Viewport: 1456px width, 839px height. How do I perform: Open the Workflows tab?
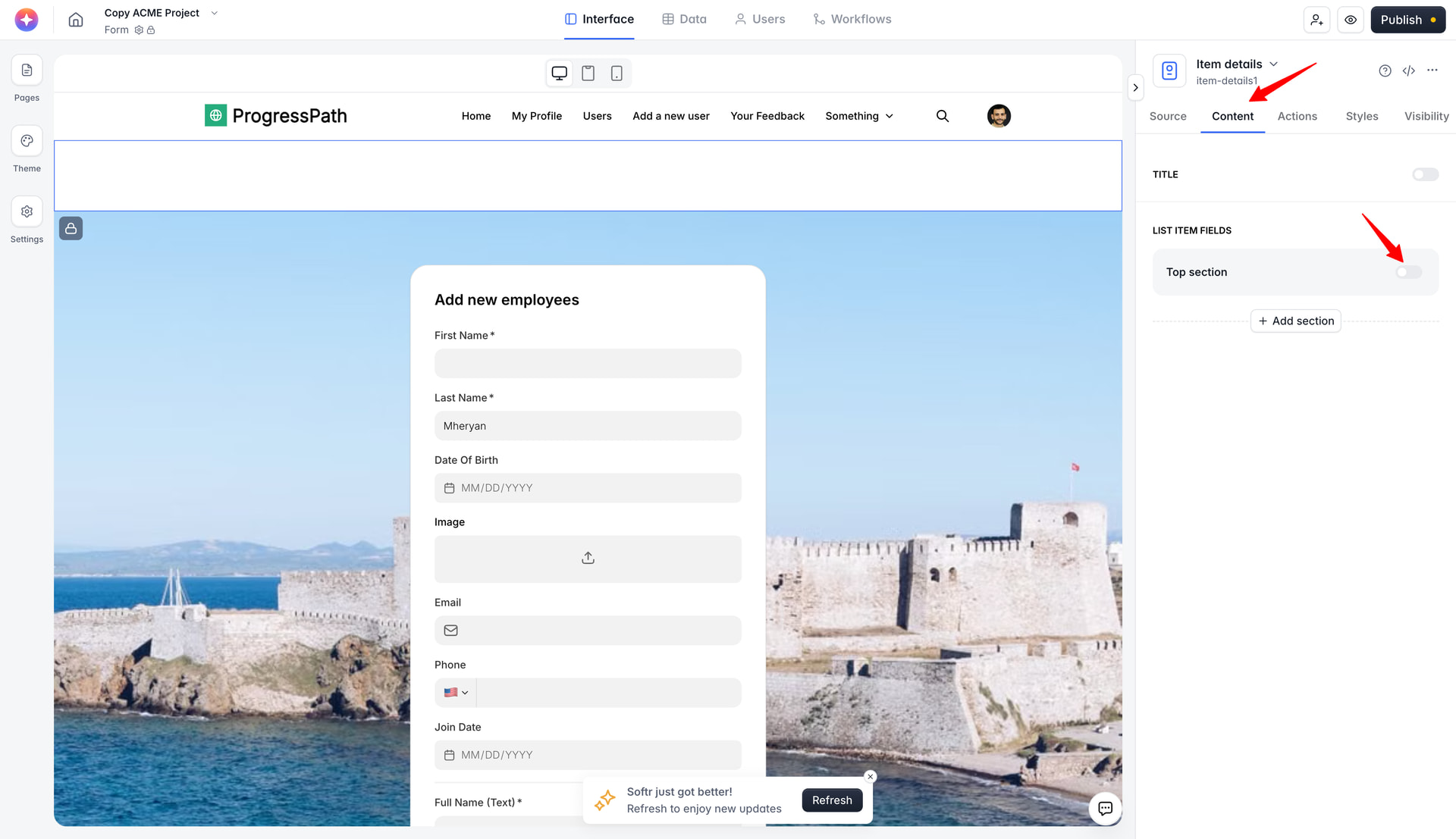852,20
